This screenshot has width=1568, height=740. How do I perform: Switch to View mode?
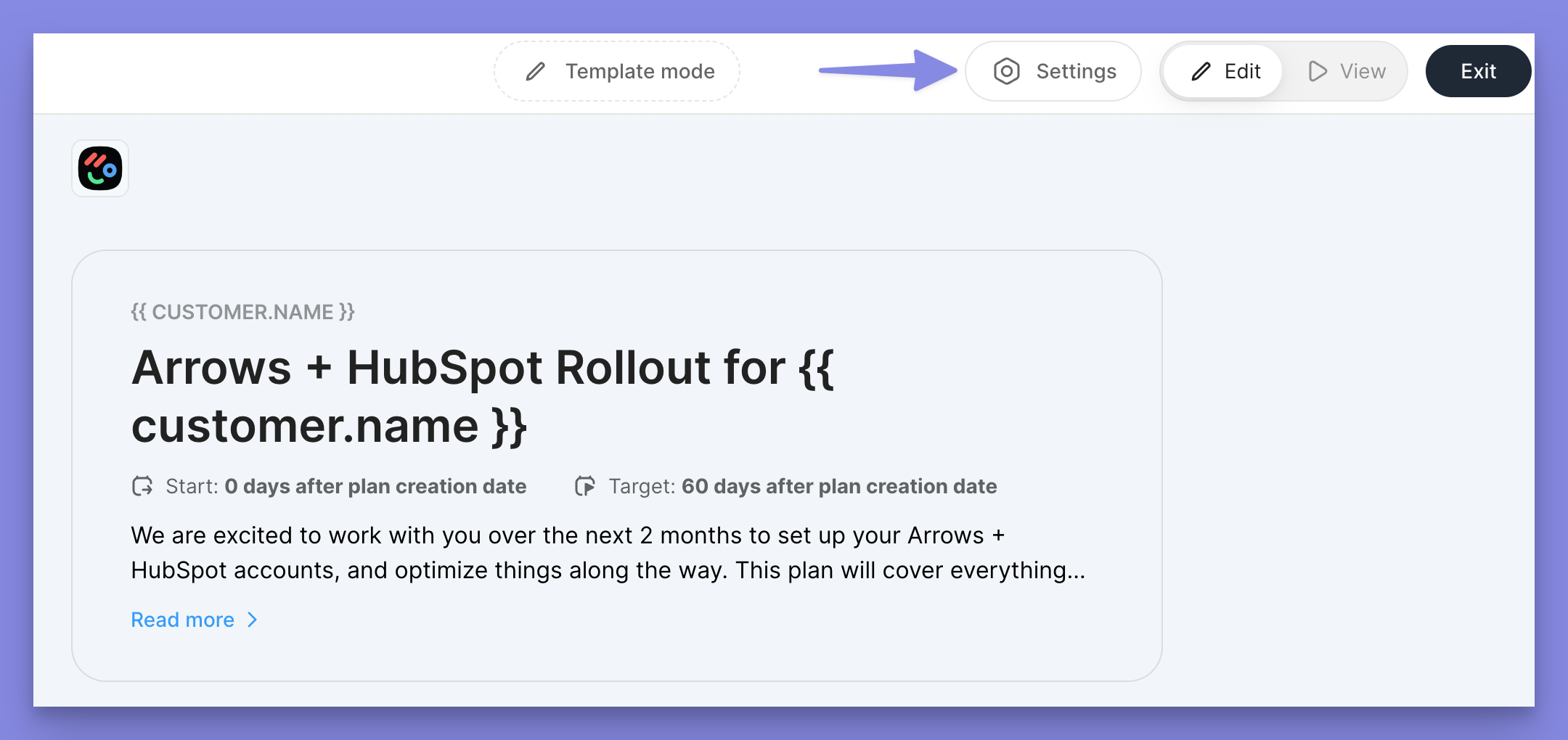1347,71
